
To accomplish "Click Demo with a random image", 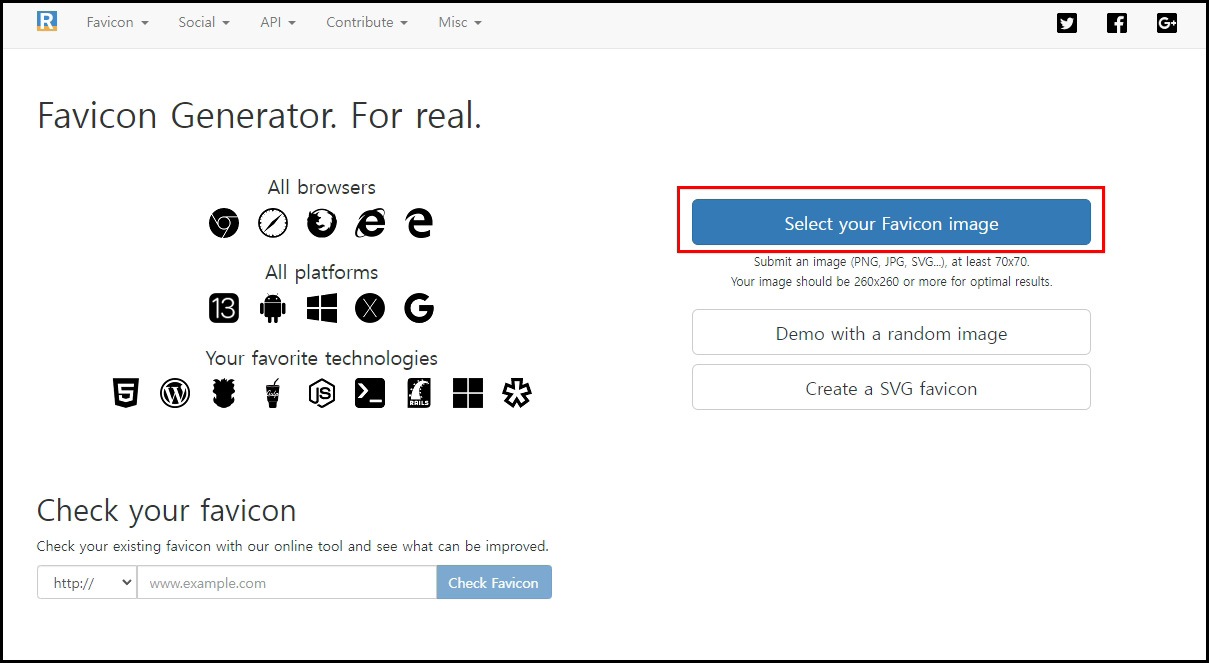I will [891, 332].
